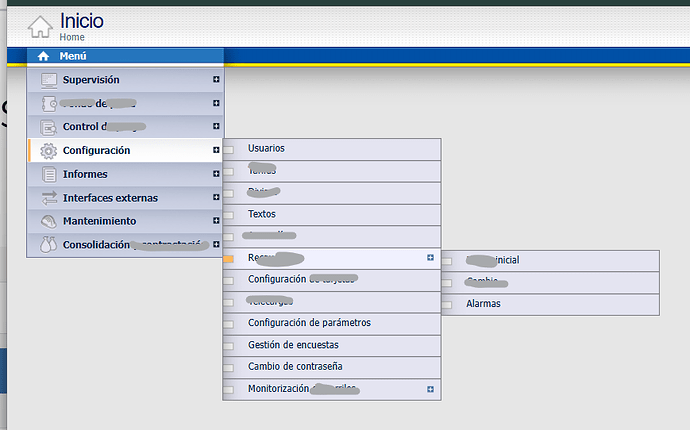The image size is (690, 430).
Task: Expand the Supervisión submenu plus icon
Action: [x=216, y=80]
